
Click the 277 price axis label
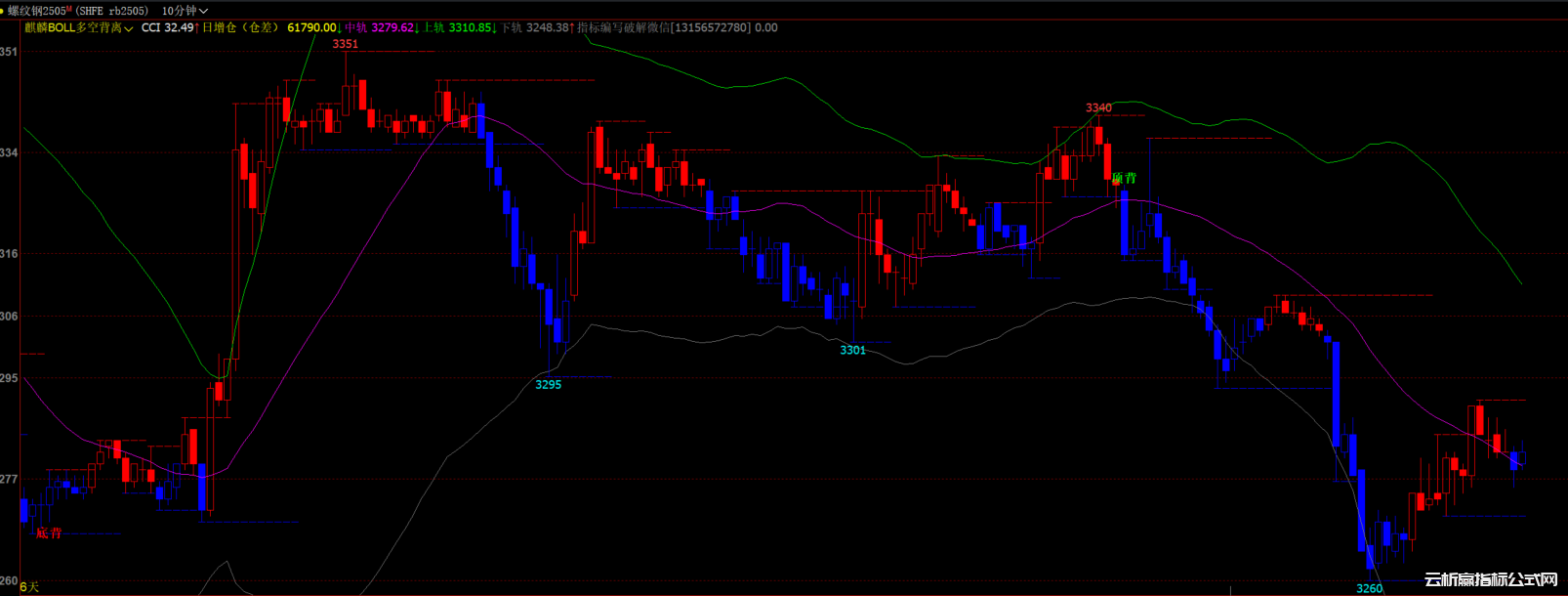pyautogui.click(x=9, y=479)
